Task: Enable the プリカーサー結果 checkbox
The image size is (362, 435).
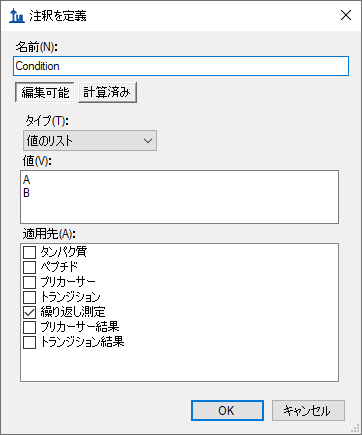Action: click(x=29, y=327)
